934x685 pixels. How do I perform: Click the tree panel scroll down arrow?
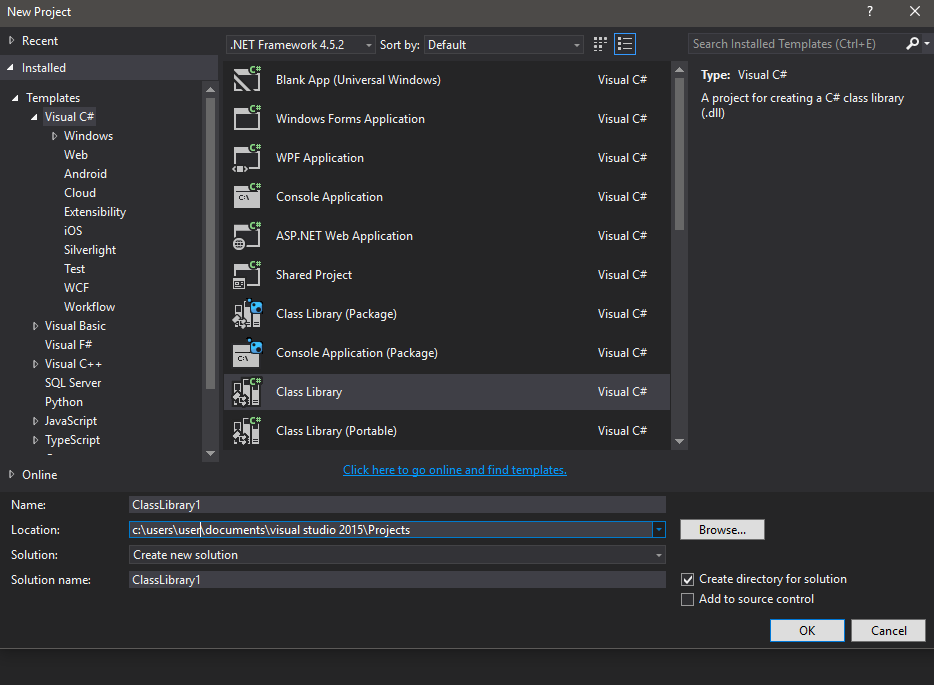click(x=210, y=453)
